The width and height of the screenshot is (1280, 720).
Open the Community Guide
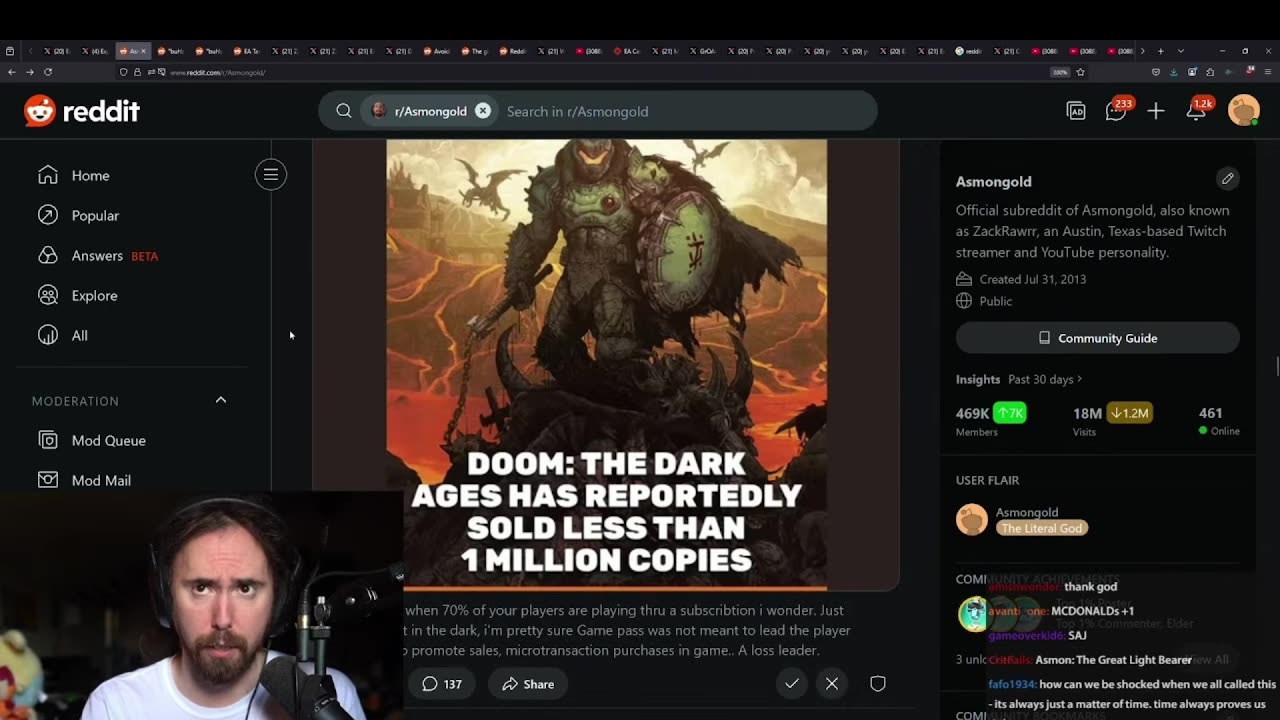click(x=1097, y=338)
